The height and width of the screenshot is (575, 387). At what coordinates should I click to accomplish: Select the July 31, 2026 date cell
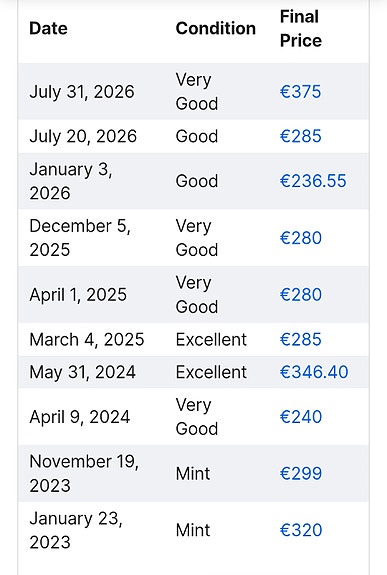(x=82, y=92)
